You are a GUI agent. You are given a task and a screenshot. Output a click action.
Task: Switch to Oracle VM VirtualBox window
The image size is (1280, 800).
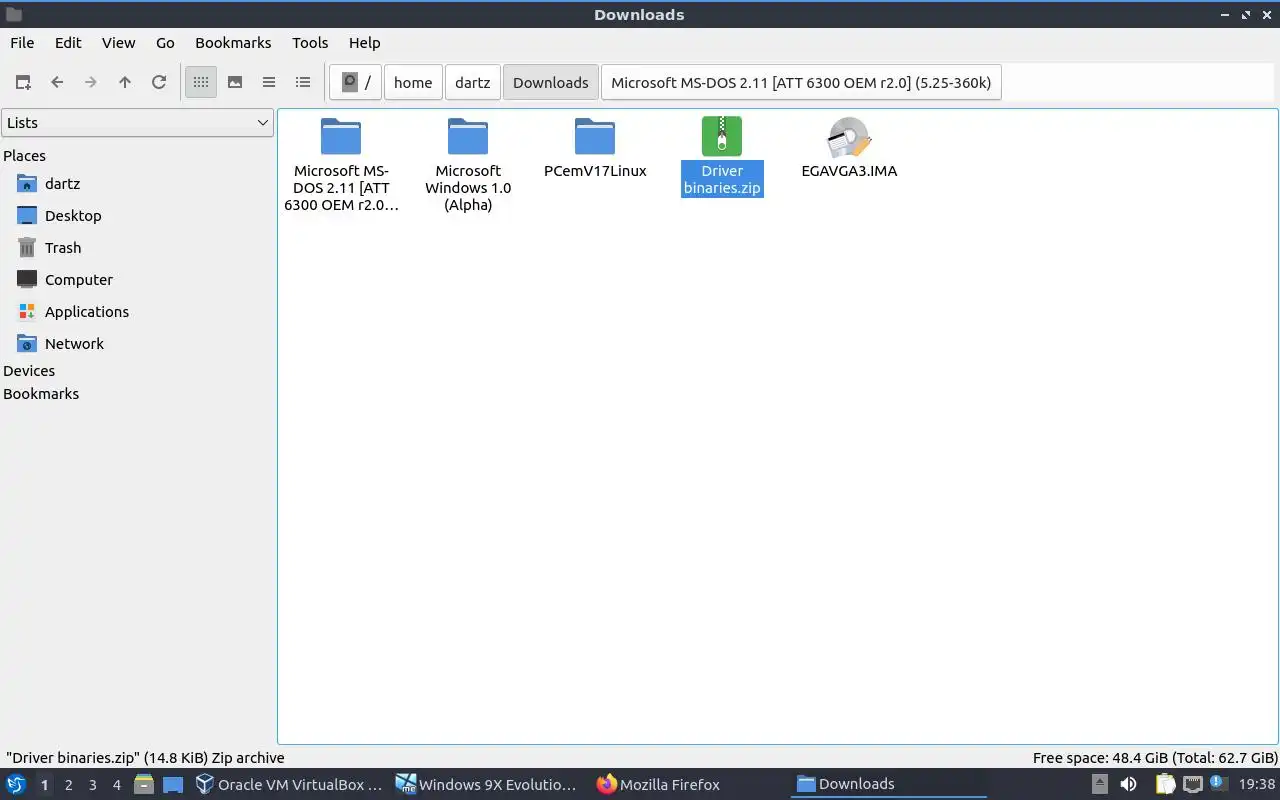(289, 785)
